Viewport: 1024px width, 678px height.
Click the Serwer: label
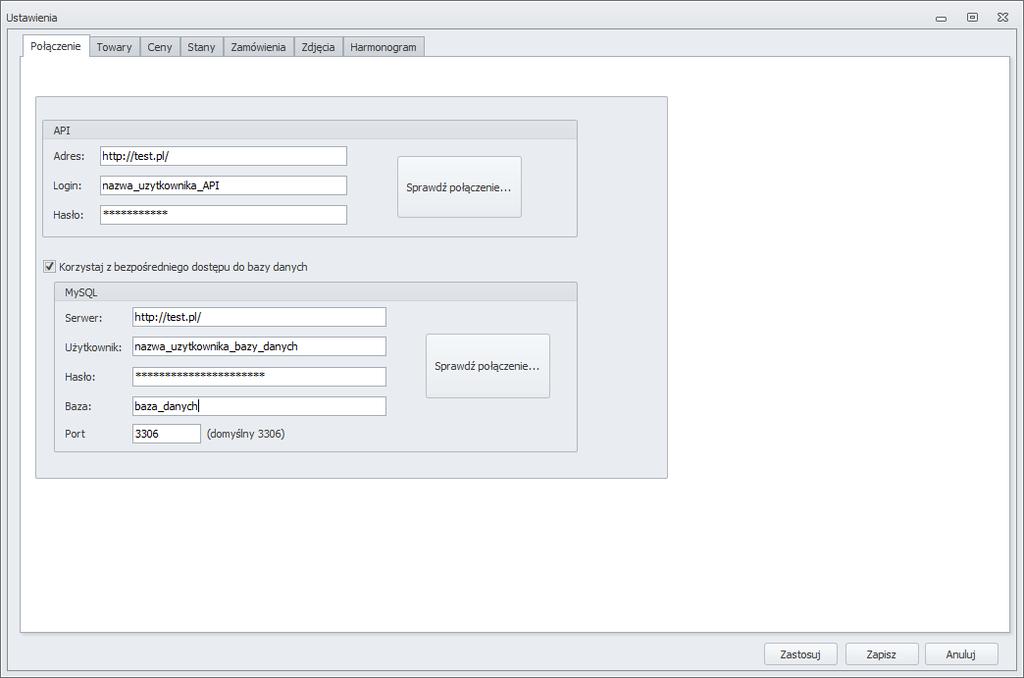pos(84,318)
